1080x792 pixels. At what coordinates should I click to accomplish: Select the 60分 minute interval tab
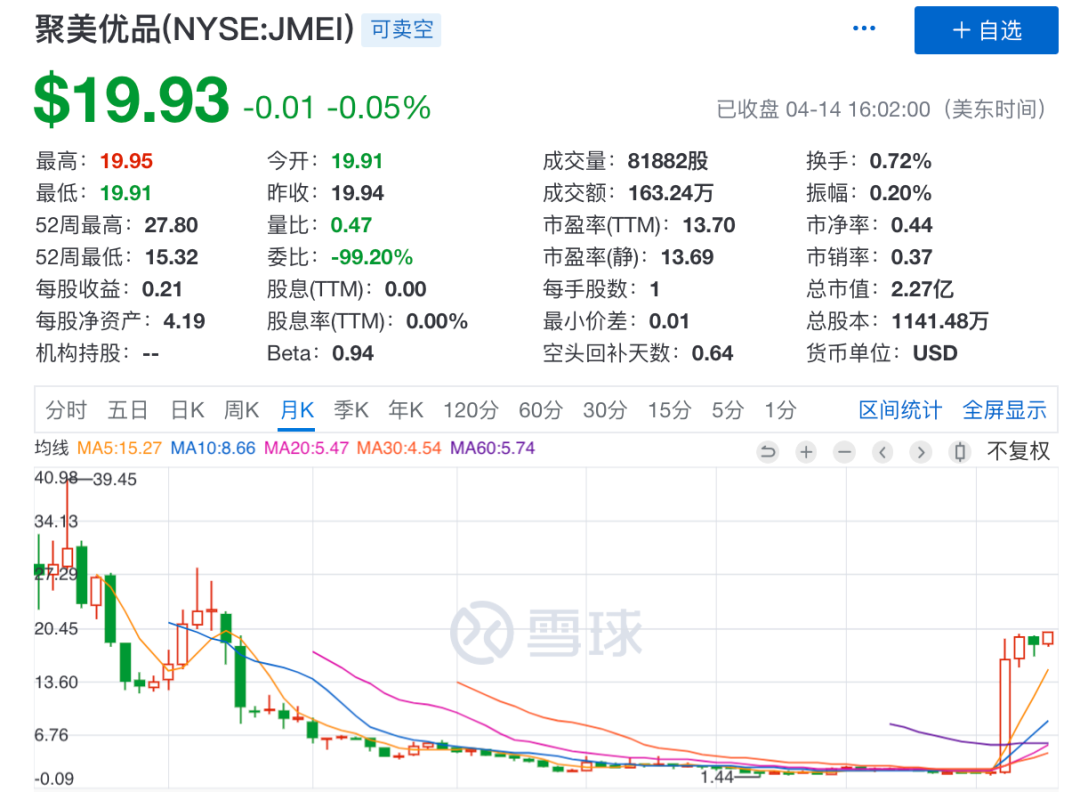tap(540, 410)
